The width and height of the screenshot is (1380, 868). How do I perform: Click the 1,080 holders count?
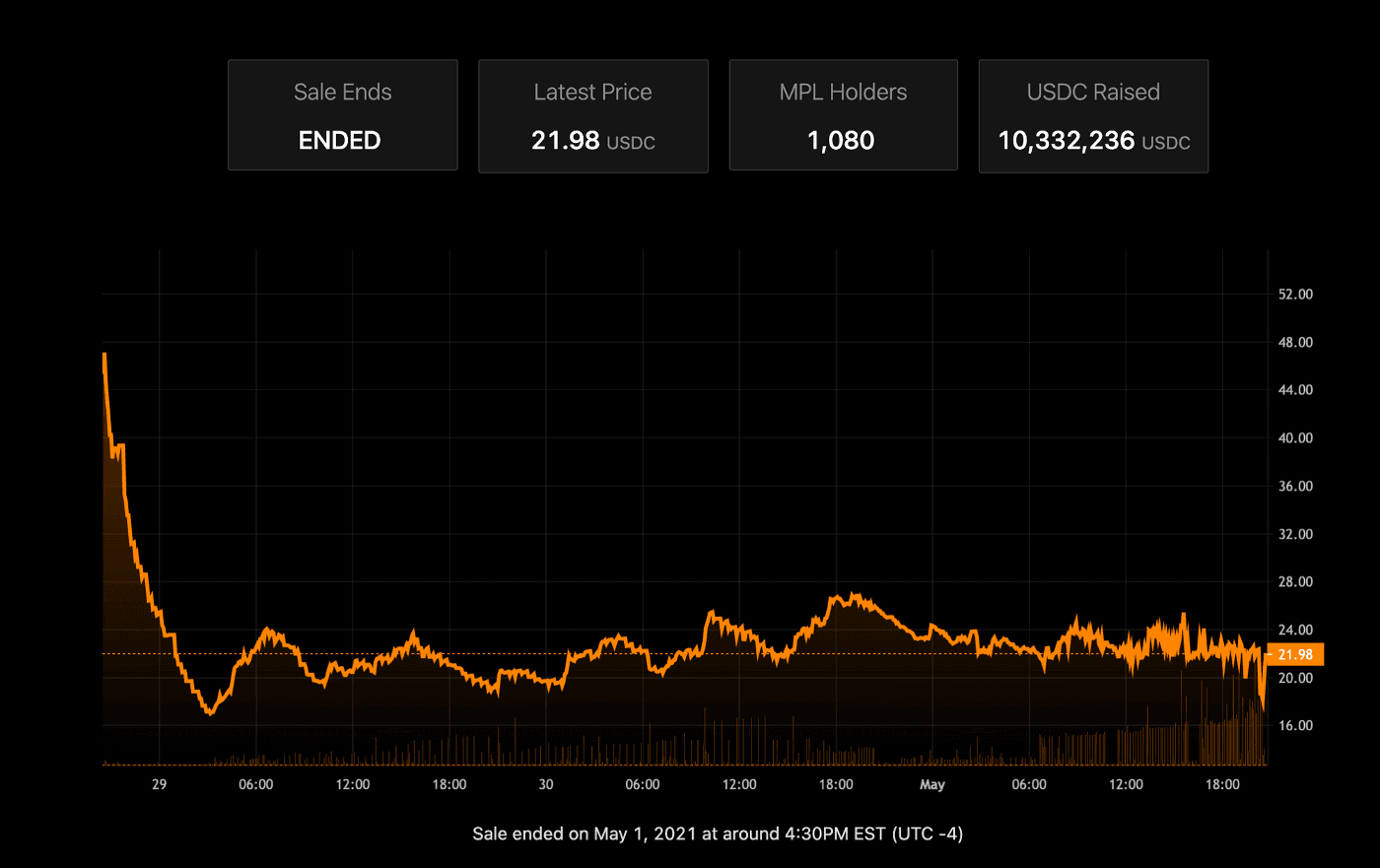pos(843,140)
